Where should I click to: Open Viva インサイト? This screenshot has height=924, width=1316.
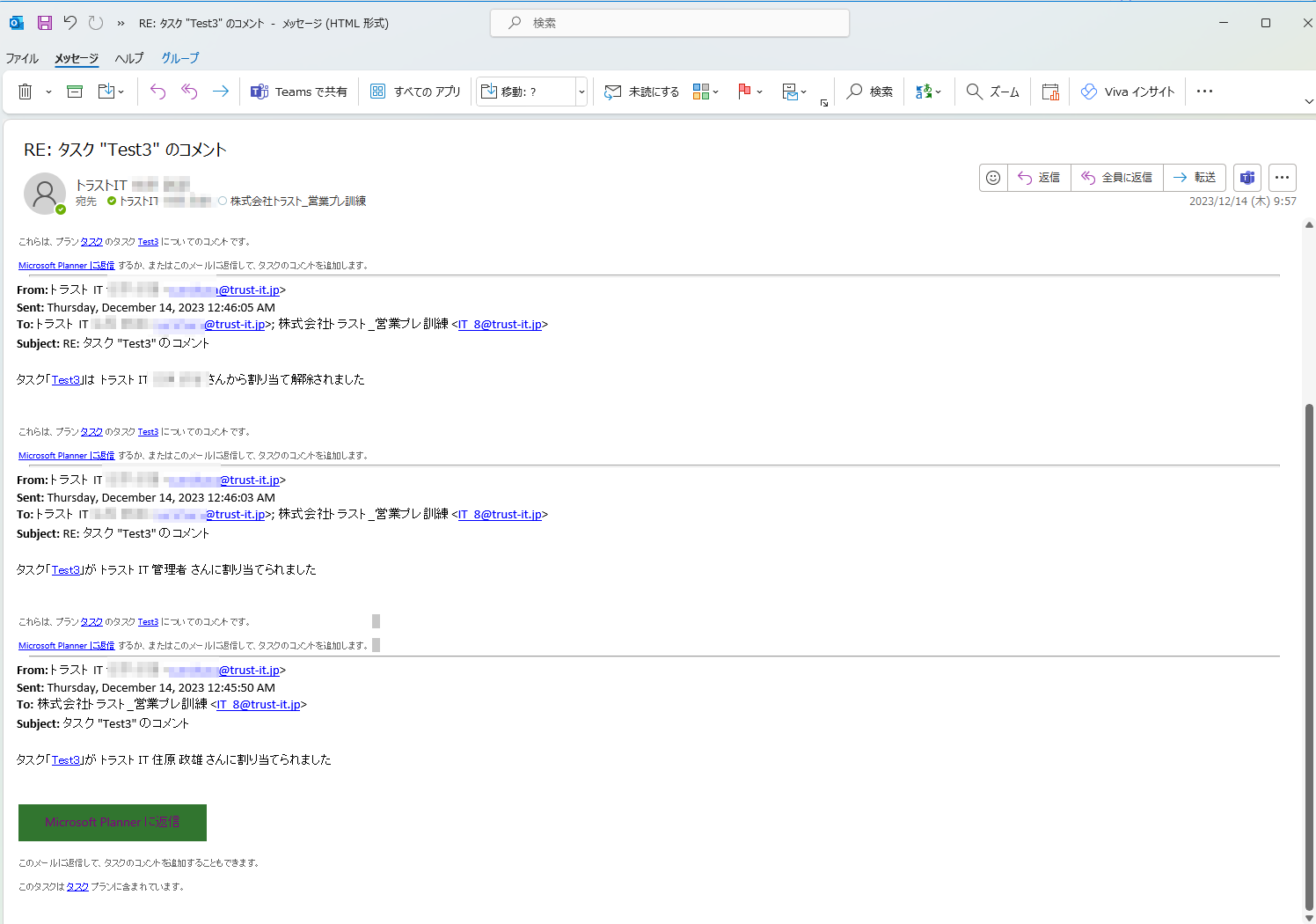tap(1128, 92)
